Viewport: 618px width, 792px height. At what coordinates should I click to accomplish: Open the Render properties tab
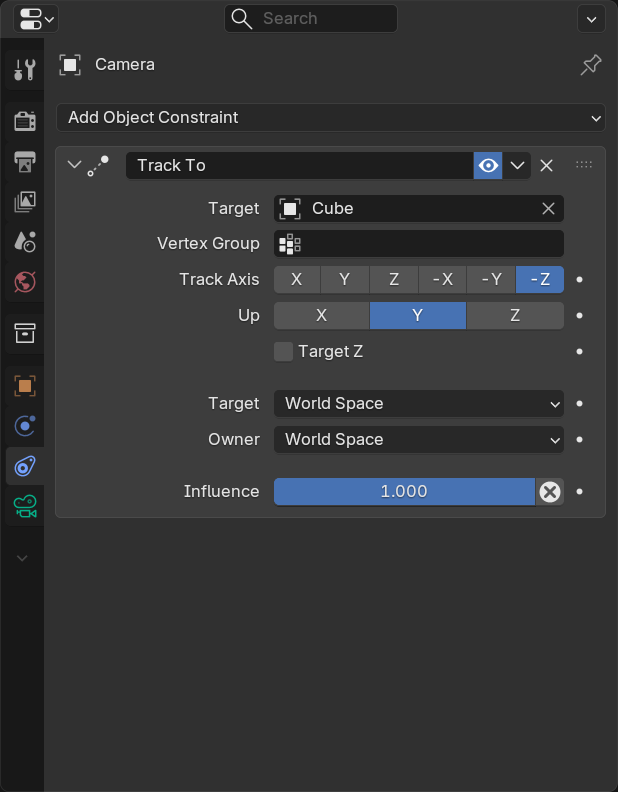click(25, 121)
